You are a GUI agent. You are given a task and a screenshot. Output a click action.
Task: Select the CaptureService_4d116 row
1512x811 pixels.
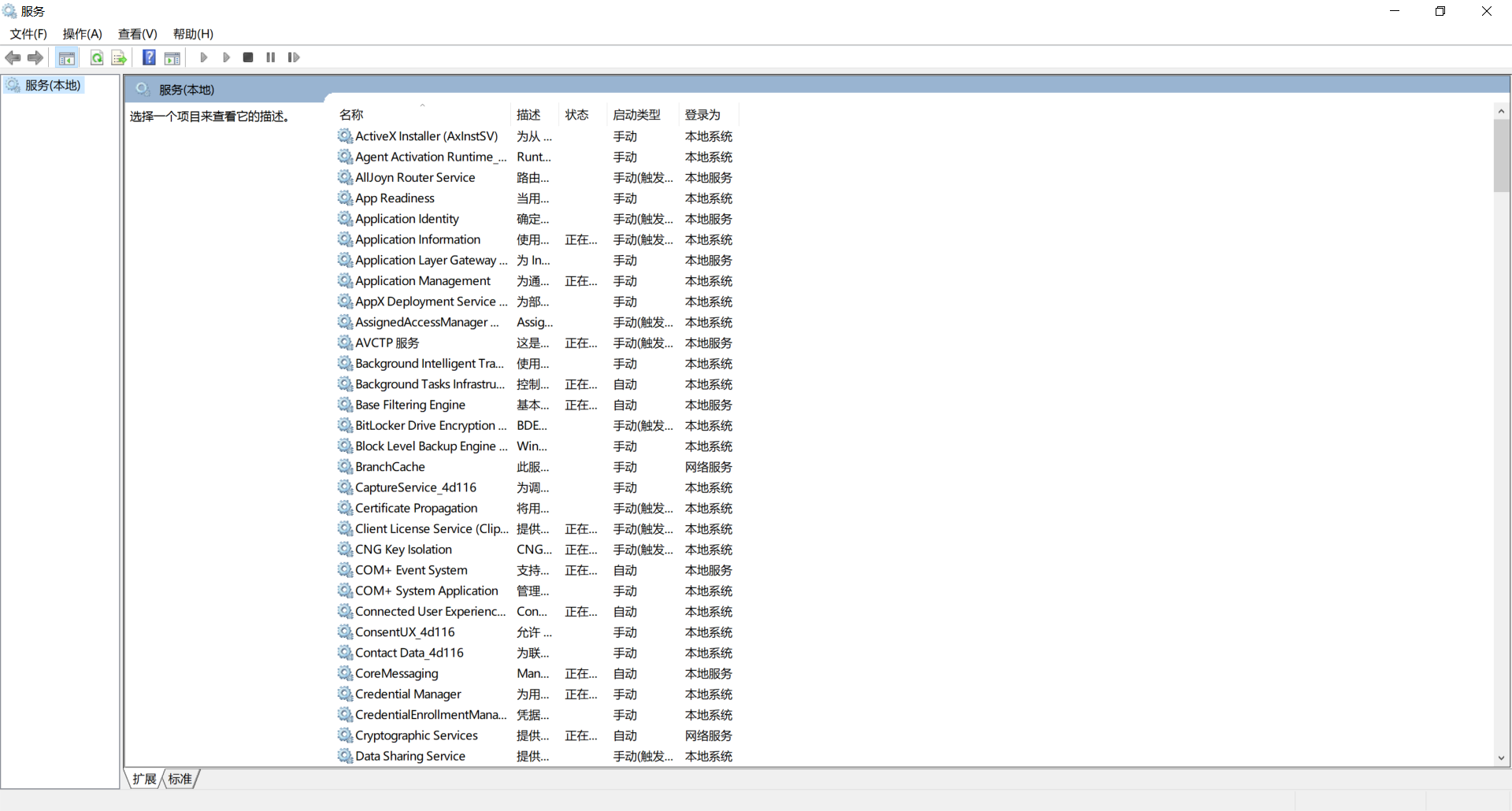tap(538, 487)
